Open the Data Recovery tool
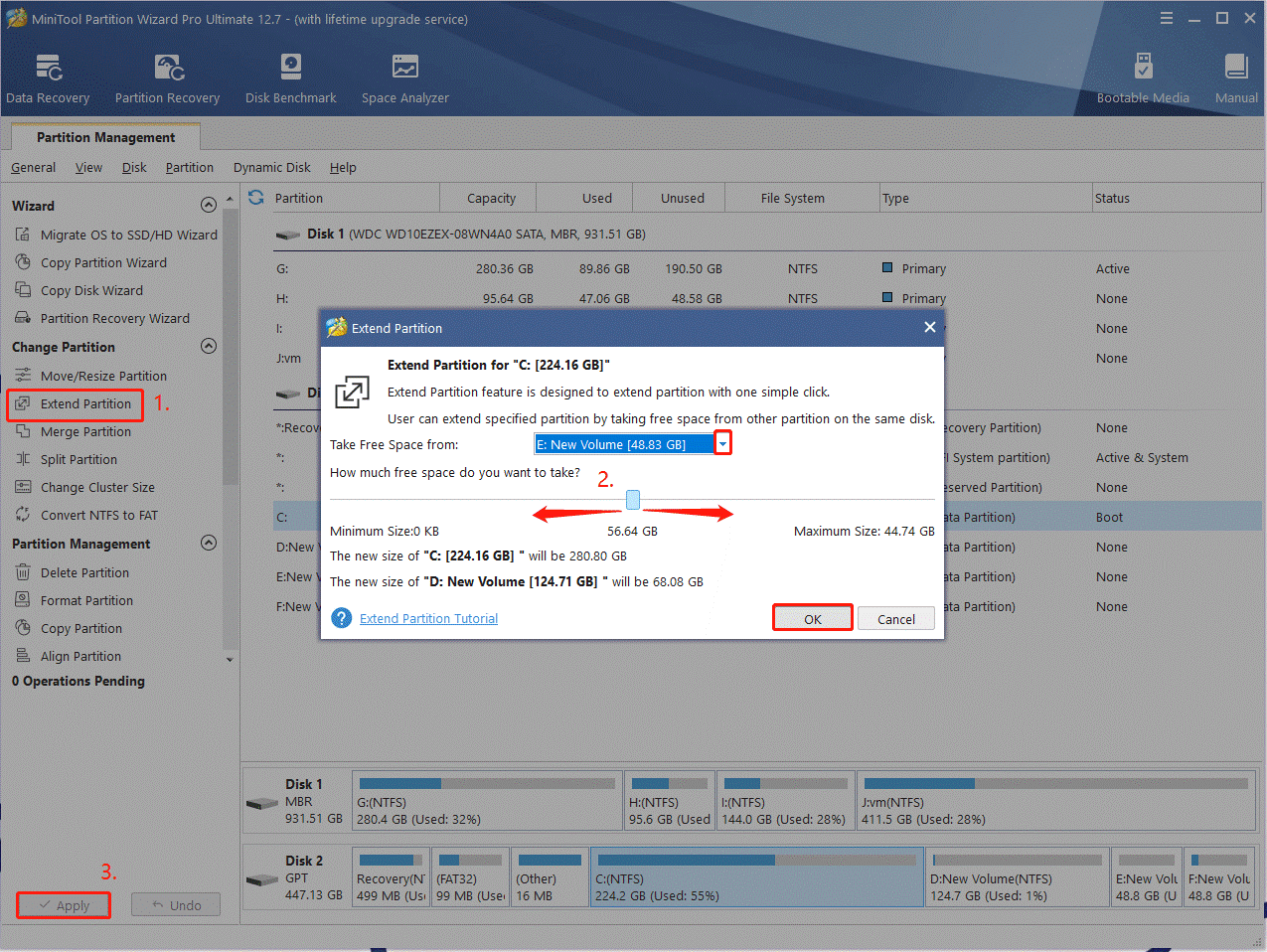Viewport: 1267px width, 952px height. tap(48, 79)
